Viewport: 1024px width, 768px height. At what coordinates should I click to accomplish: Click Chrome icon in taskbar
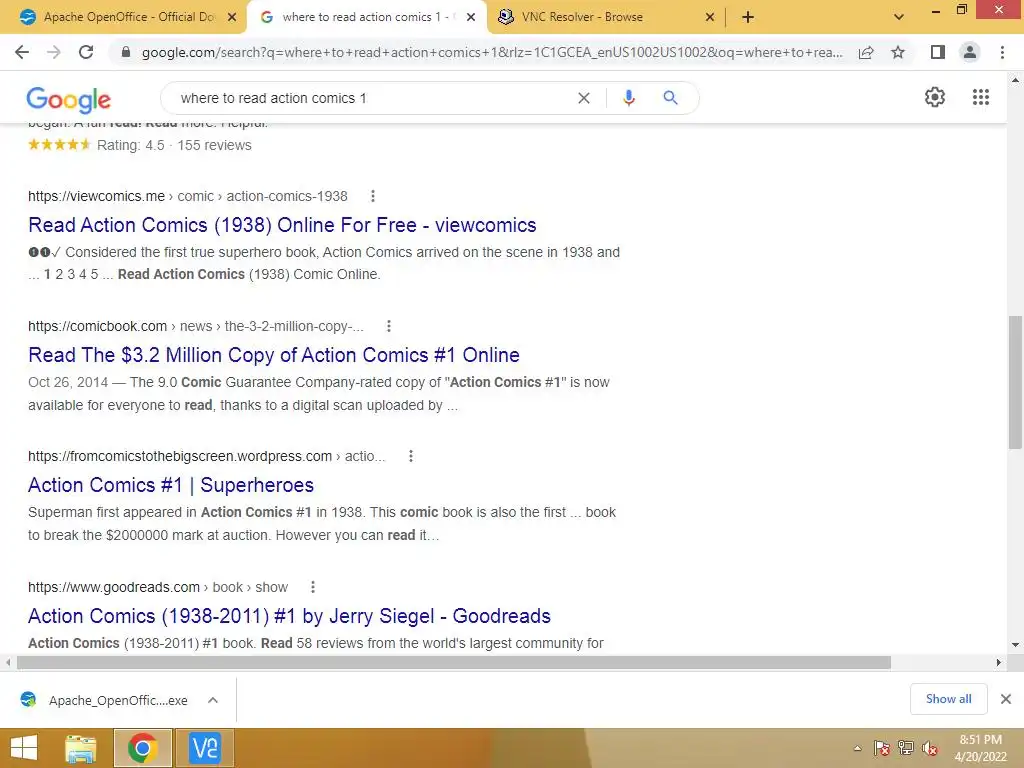[x=142, y=748]
